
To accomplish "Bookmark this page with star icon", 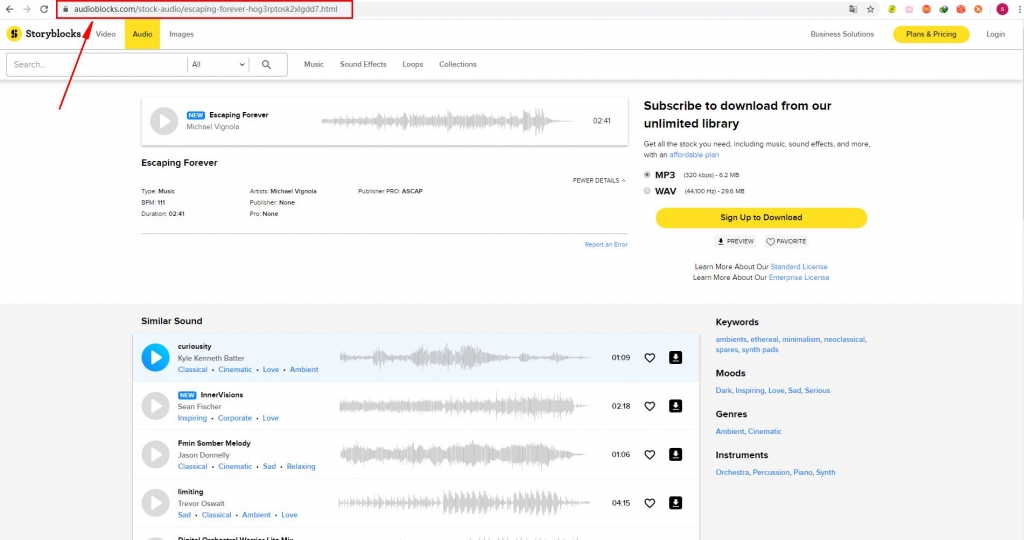I will coord(870,9).
